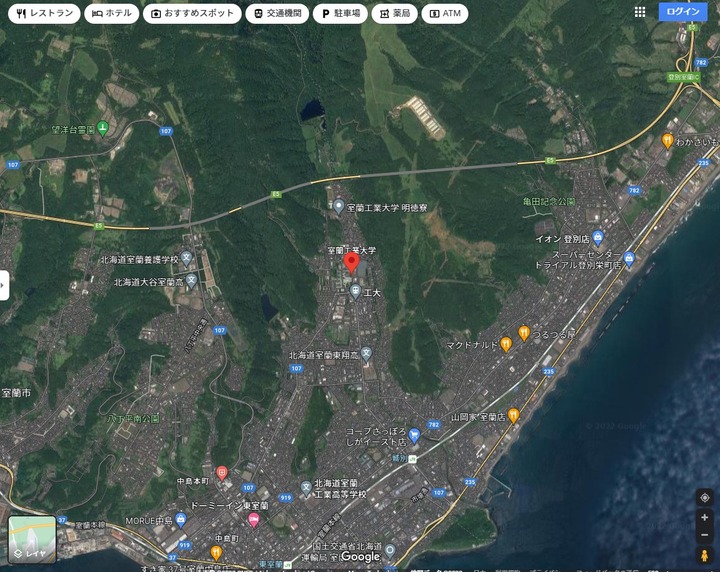Image resolution: width=720 pixels, height=572 pixels.
Task: Select ドーミーイン東室蘭 hotel marker
Action: [253, 520]
